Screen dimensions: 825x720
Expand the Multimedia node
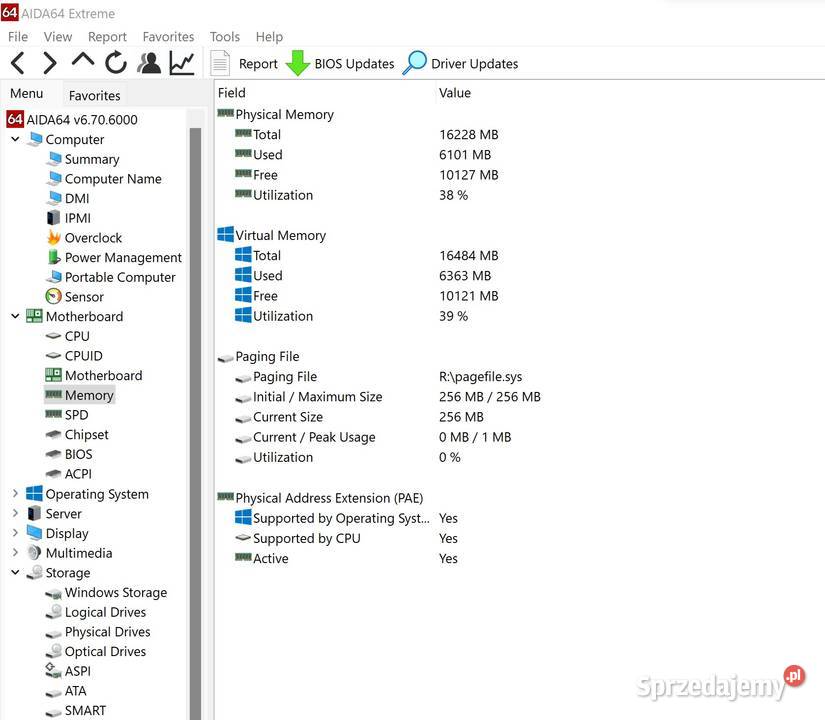(15, 553)
